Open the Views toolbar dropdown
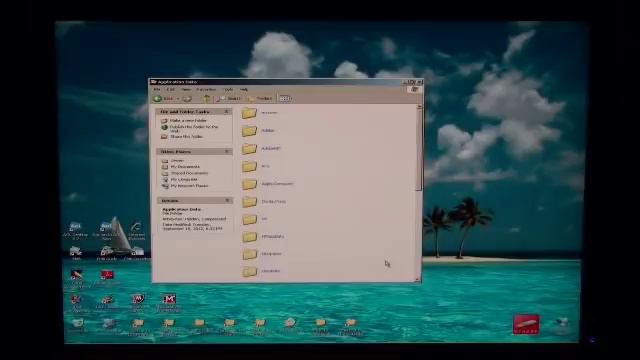 coord(285,98)
